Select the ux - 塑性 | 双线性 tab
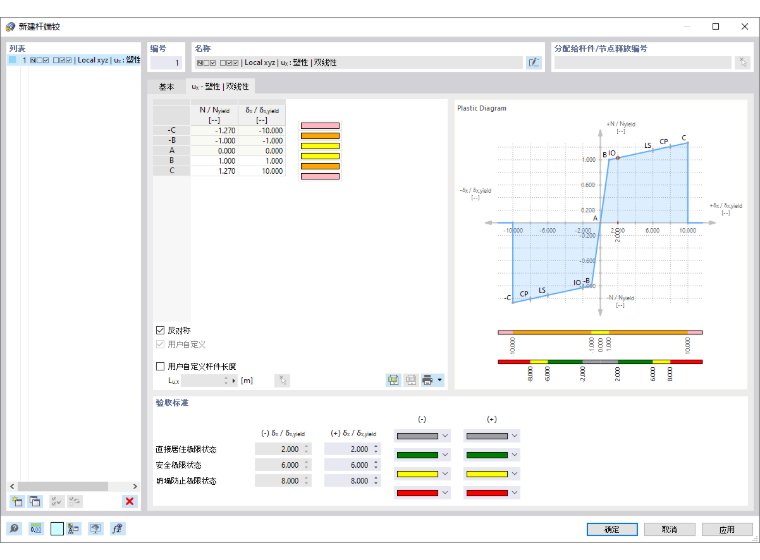The width and height of the screenshot is (760, 560). coord(220,86)
